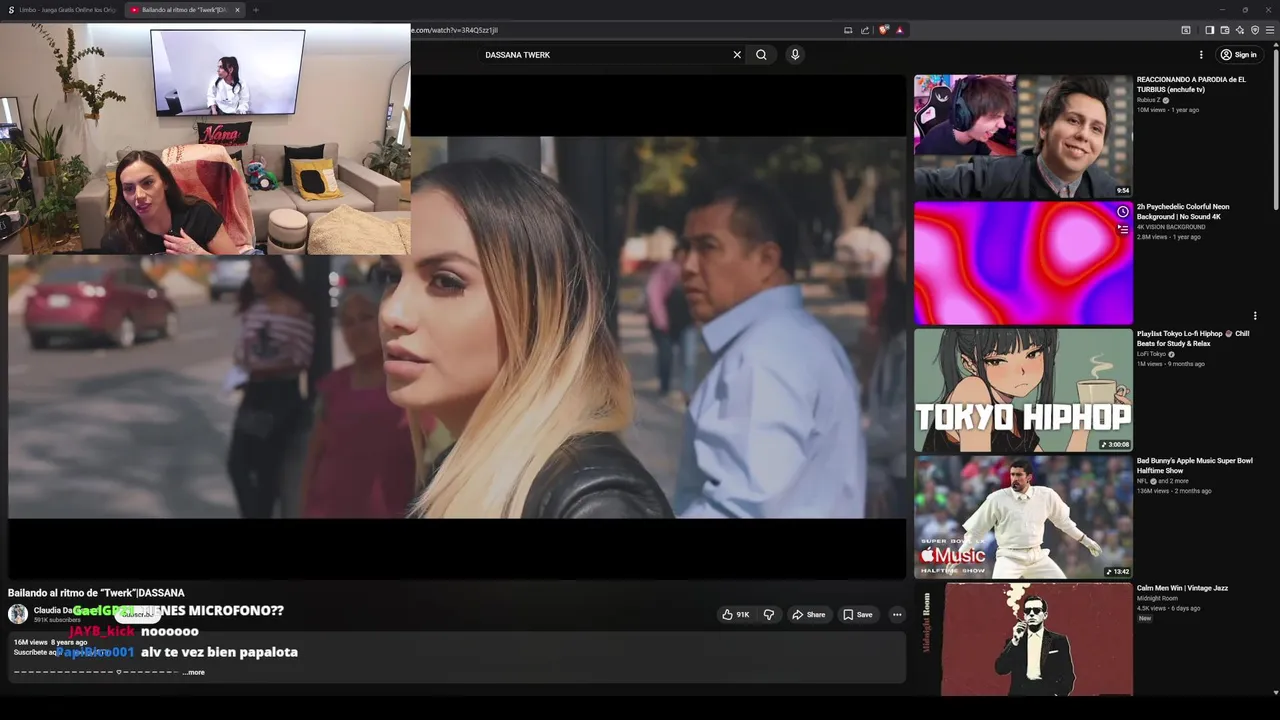
Task: Open more actions ellipsis under video
Action: [x=897, y=615]
